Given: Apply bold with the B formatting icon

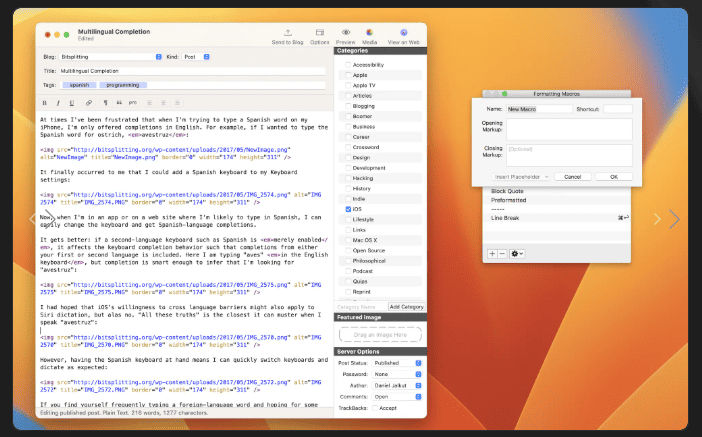Looking at the screenshot, I should coord(44,103).
